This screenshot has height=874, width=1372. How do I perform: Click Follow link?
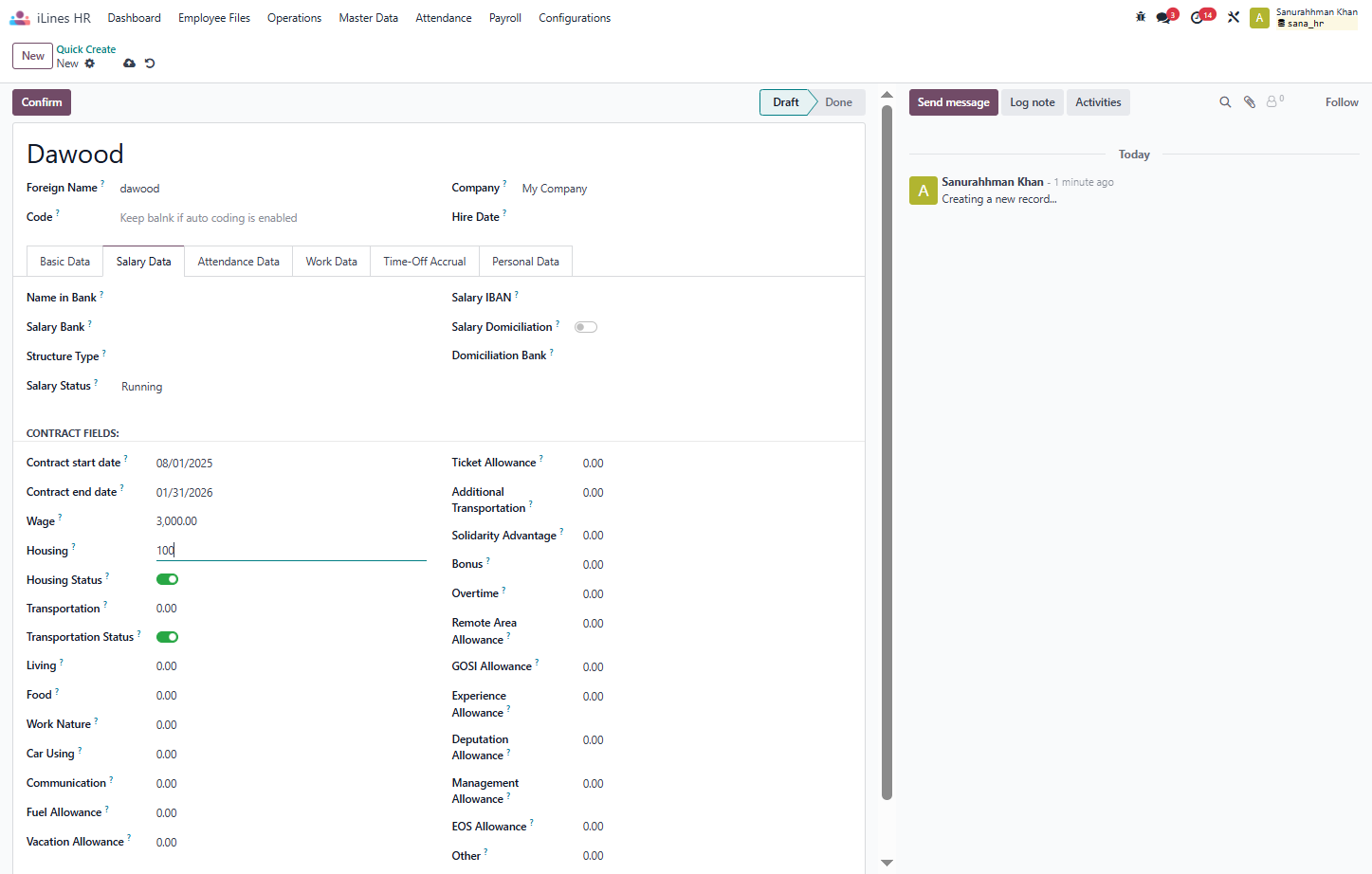[x=1342, y=102]
